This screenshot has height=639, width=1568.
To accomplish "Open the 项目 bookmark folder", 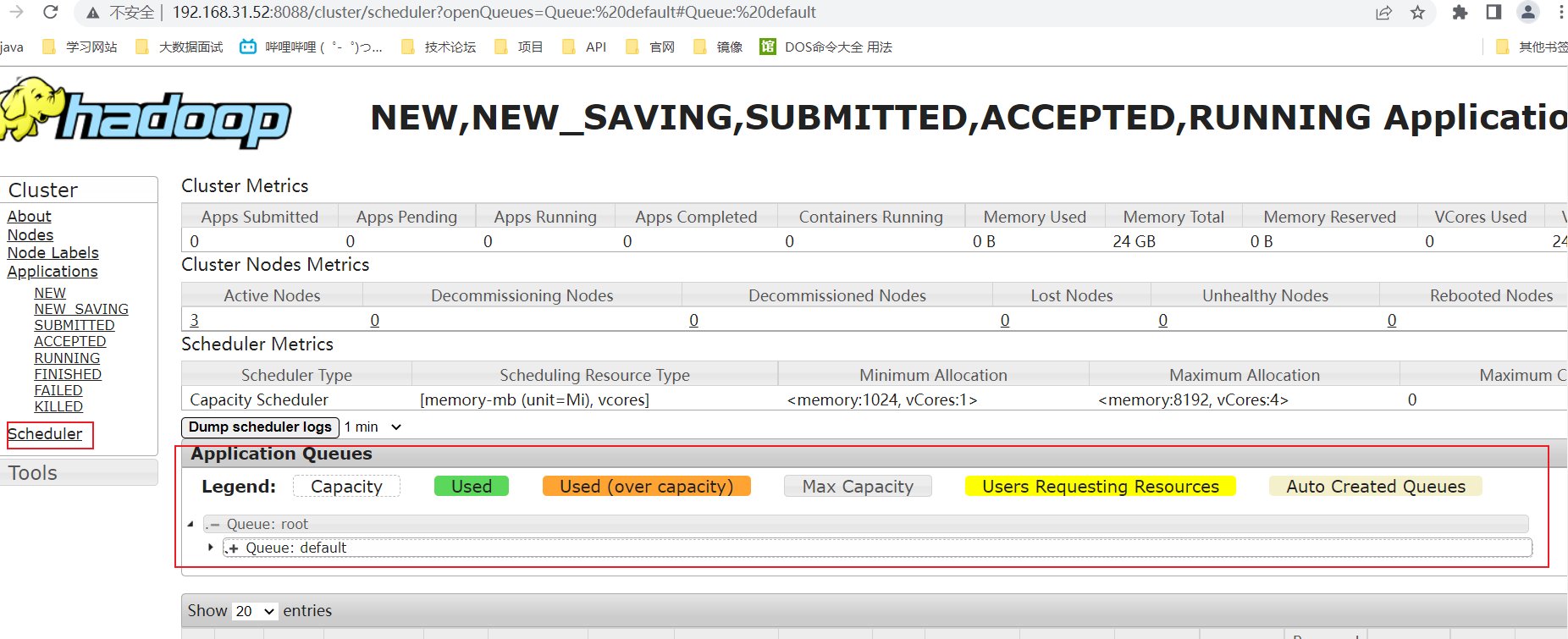I will click(x=518, y=47).
